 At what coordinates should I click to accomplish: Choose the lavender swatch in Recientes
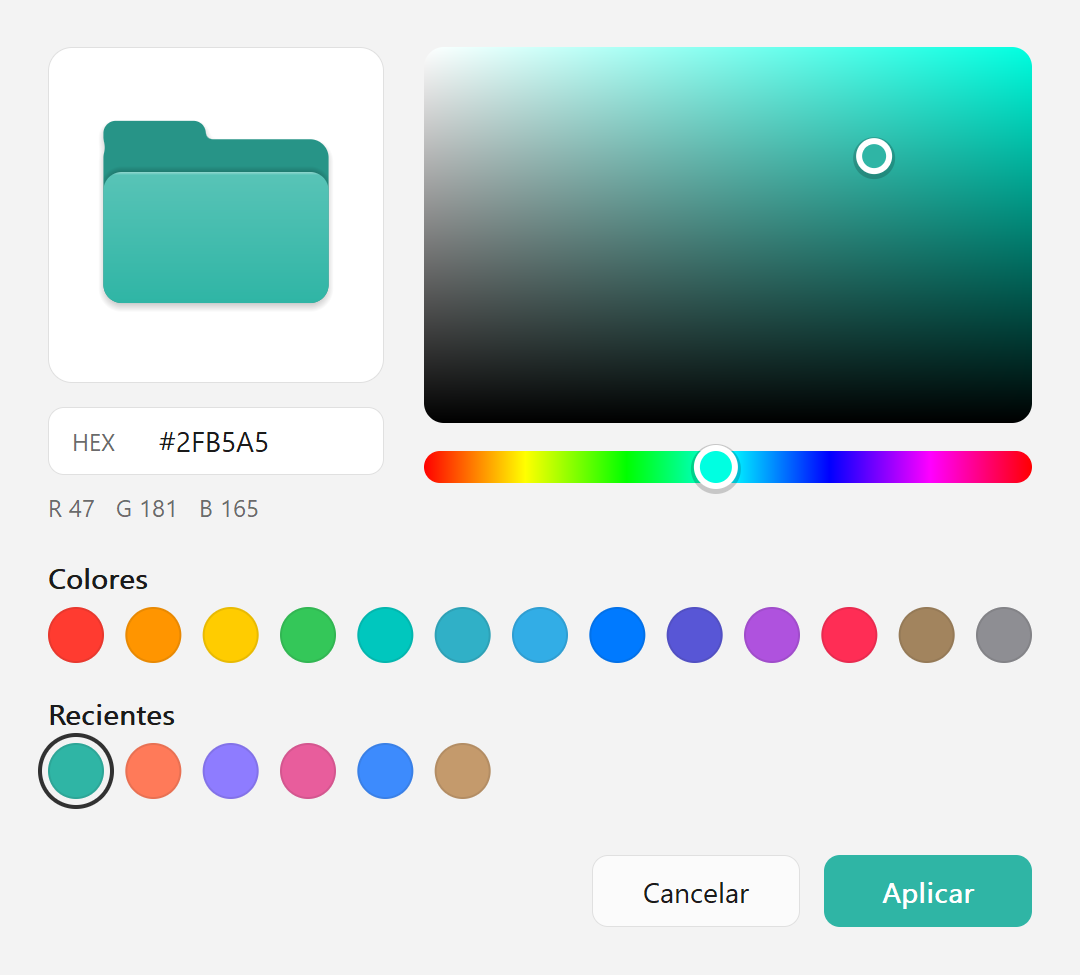point(231,770)
